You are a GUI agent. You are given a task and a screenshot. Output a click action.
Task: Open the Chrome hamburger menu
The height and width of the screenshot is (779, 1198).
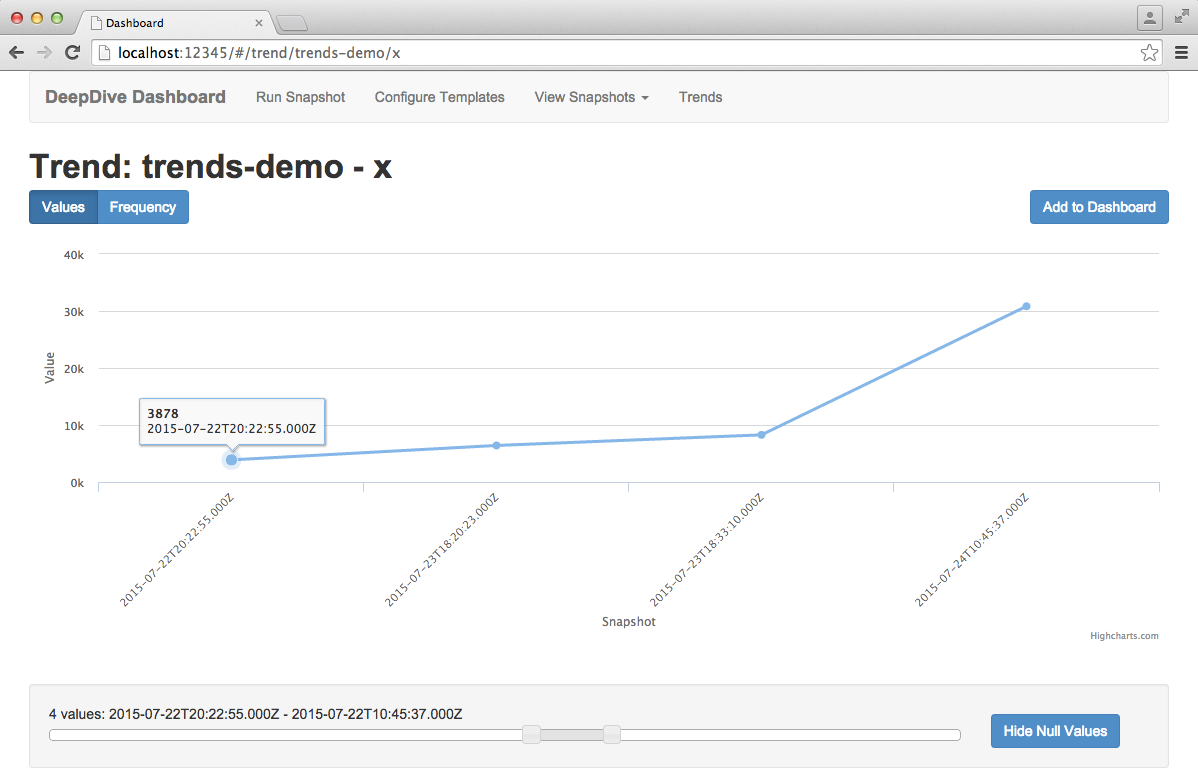[1180, 53]
